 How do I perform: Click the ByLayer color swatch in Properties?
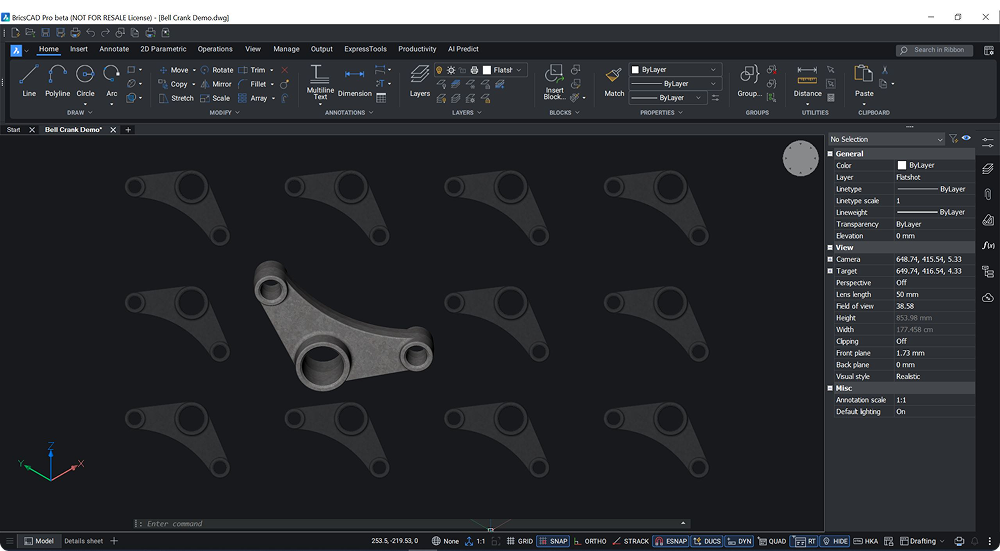902,166
